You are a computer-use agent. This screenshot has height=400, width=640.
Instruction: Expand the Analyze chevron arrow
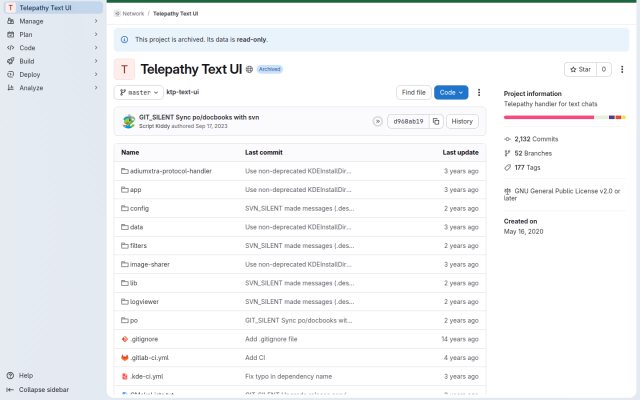pyautogui.click(x=96, y=88)
